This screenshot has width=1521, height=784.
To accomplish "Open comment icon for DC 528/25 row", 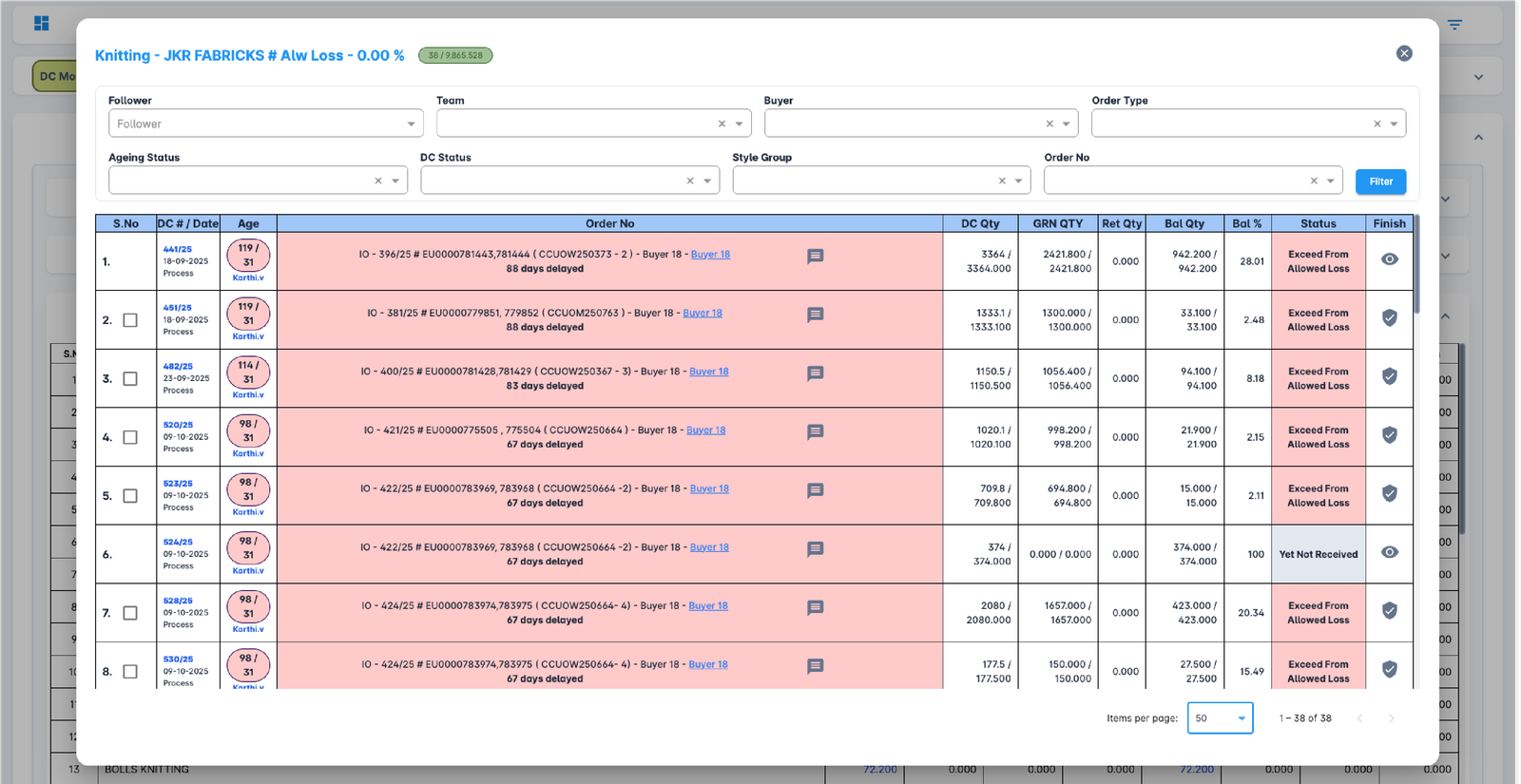I will pos(815,608).
